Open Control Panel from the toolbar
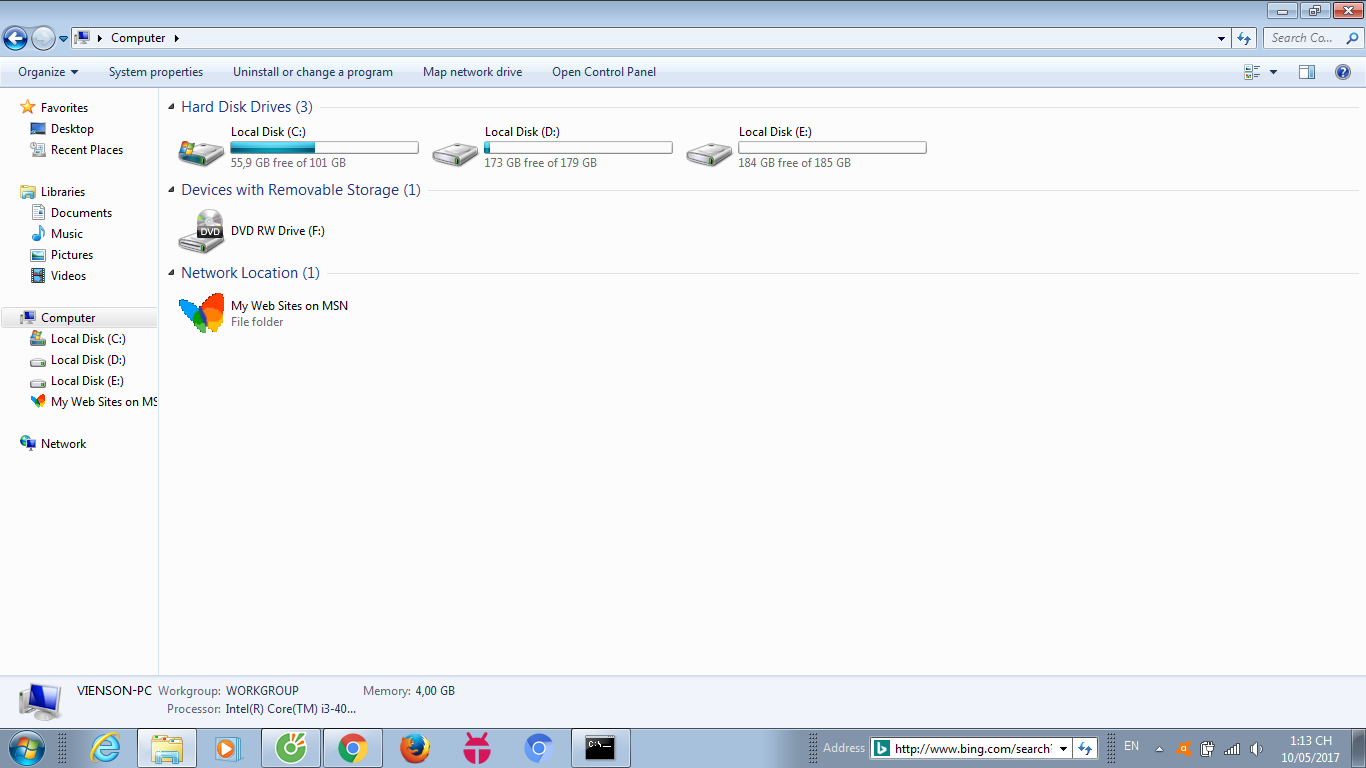The width and height of the screenshot is (1366, 768). tap(604, 72)
